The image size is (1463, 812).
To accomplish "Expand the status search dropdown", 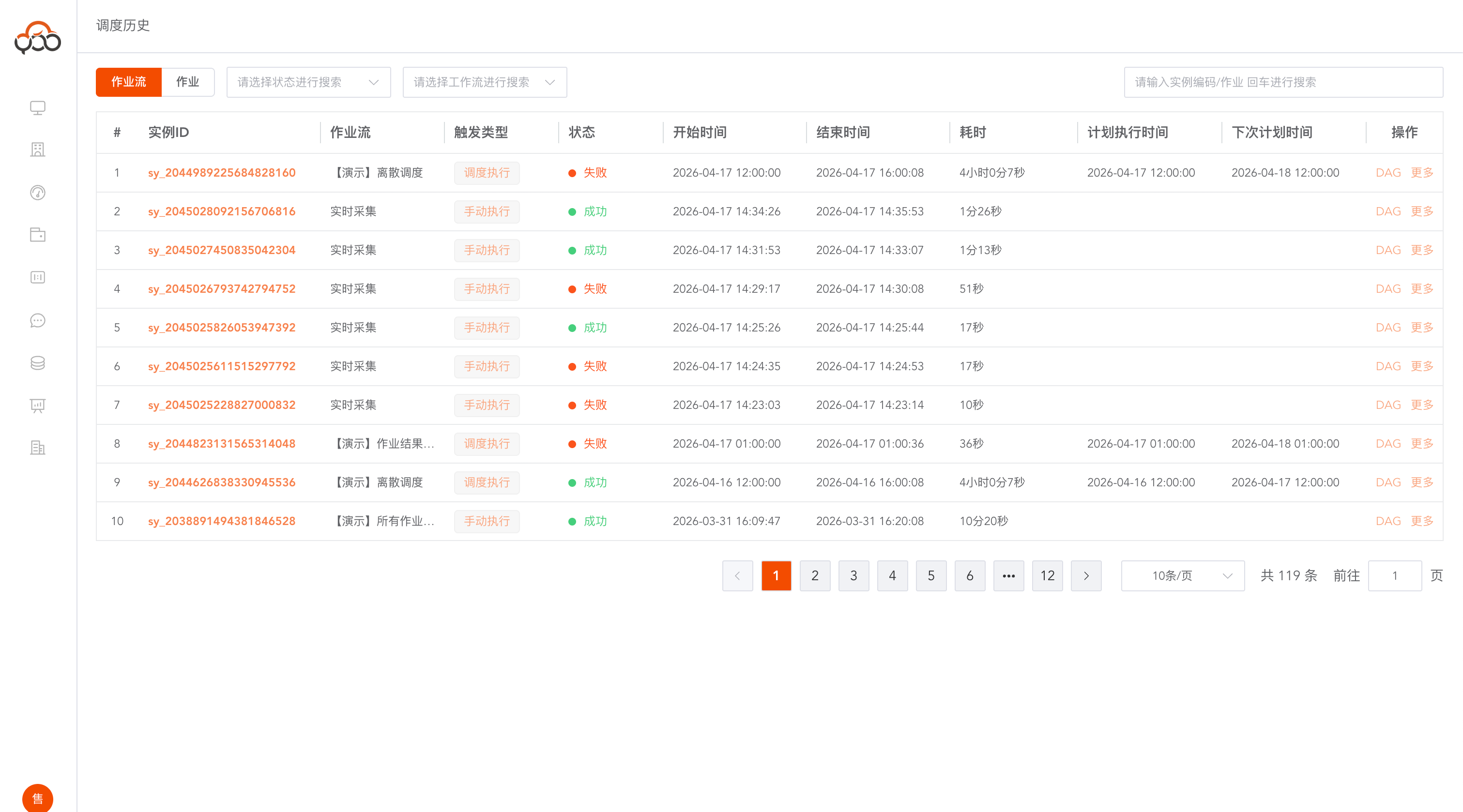I will [x=308, y=82].
